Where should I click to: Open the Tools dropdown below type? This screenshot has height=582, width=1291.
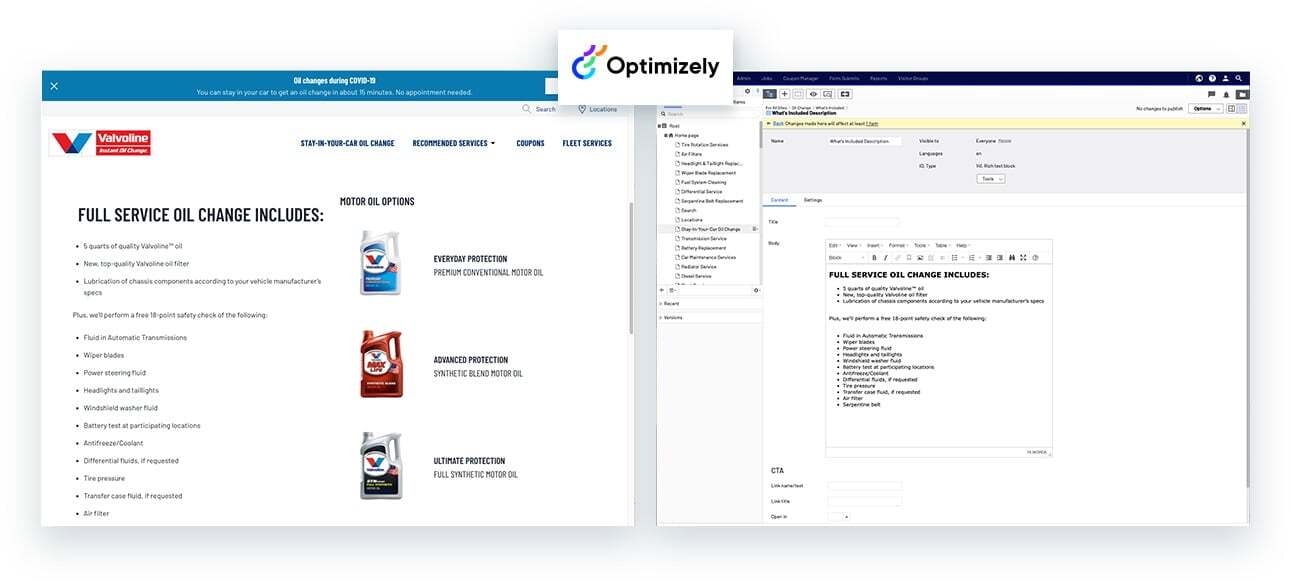click(x=990, y=179)
